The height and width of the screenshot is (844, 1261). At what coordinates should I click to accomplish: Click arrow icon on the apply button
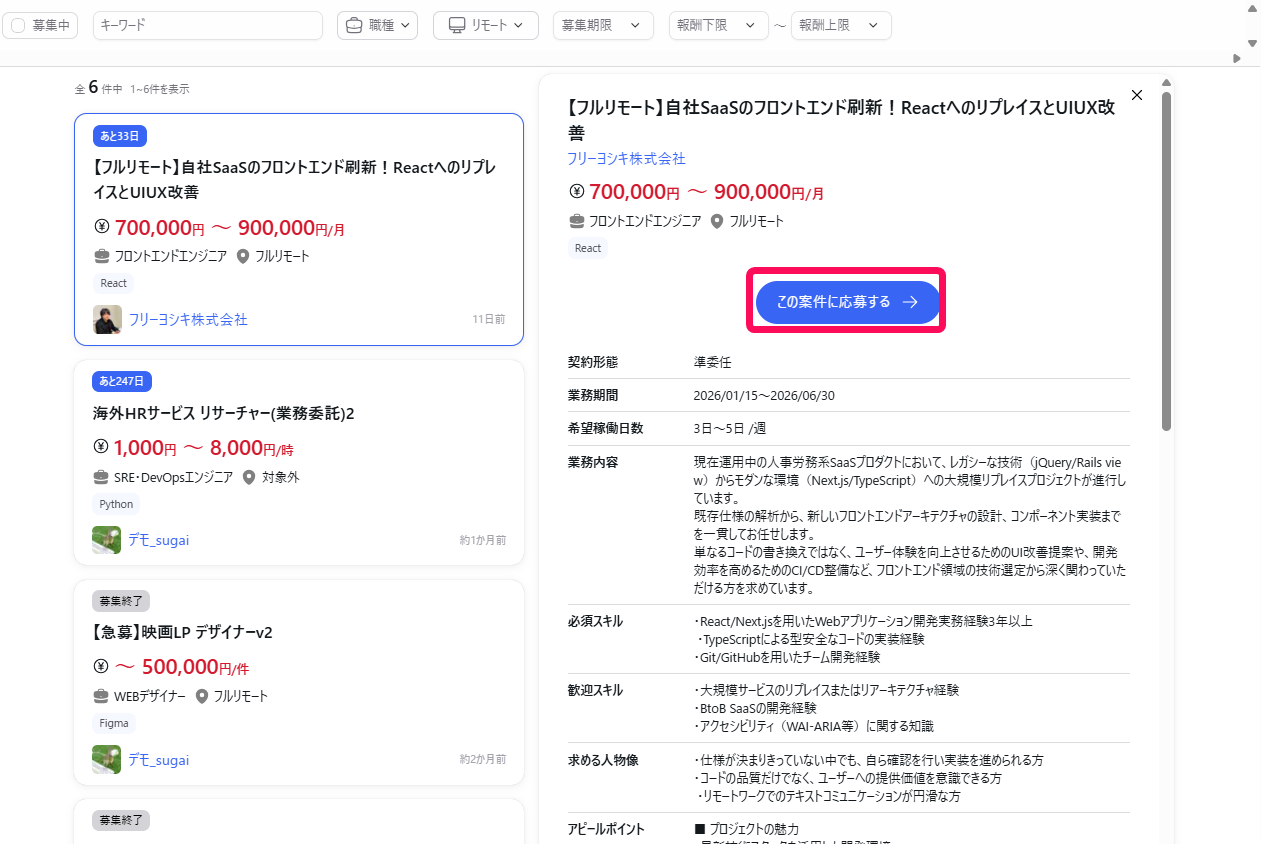(910, 302)
